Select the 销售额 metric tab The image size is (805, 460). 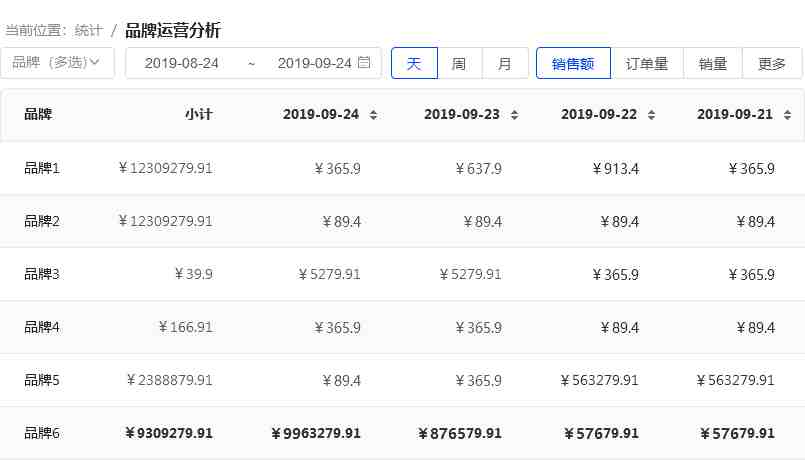(573, 63)
